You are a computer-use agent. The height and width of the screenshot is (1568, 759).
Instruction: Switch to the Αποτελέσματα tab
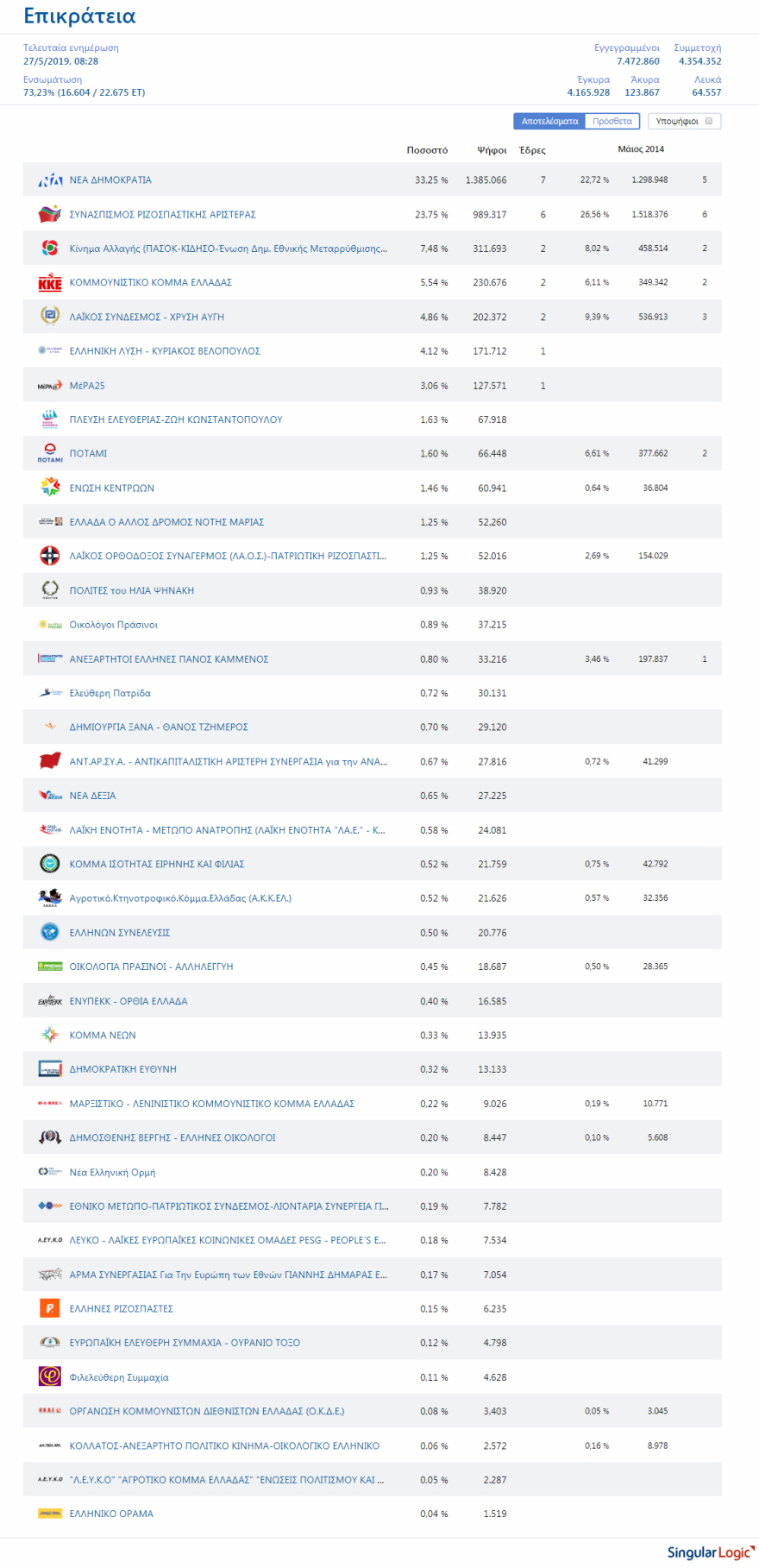point(549,122)
